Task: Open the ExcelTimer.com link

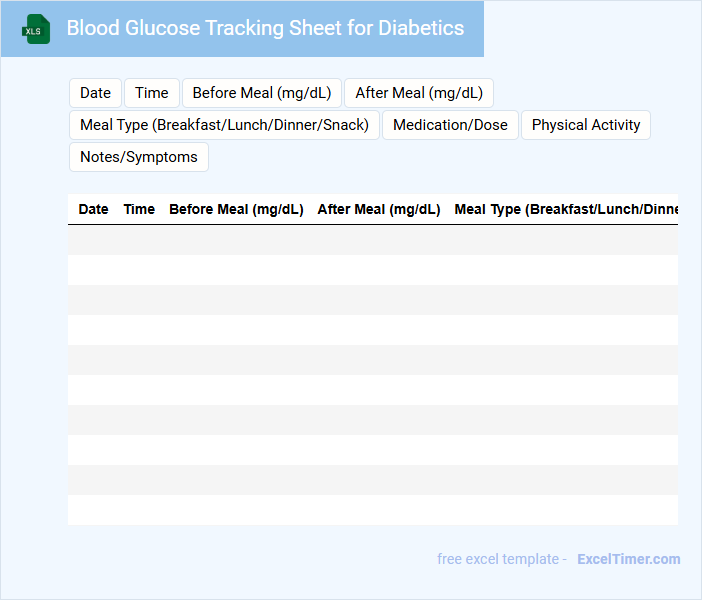Action: pos(628,559)
